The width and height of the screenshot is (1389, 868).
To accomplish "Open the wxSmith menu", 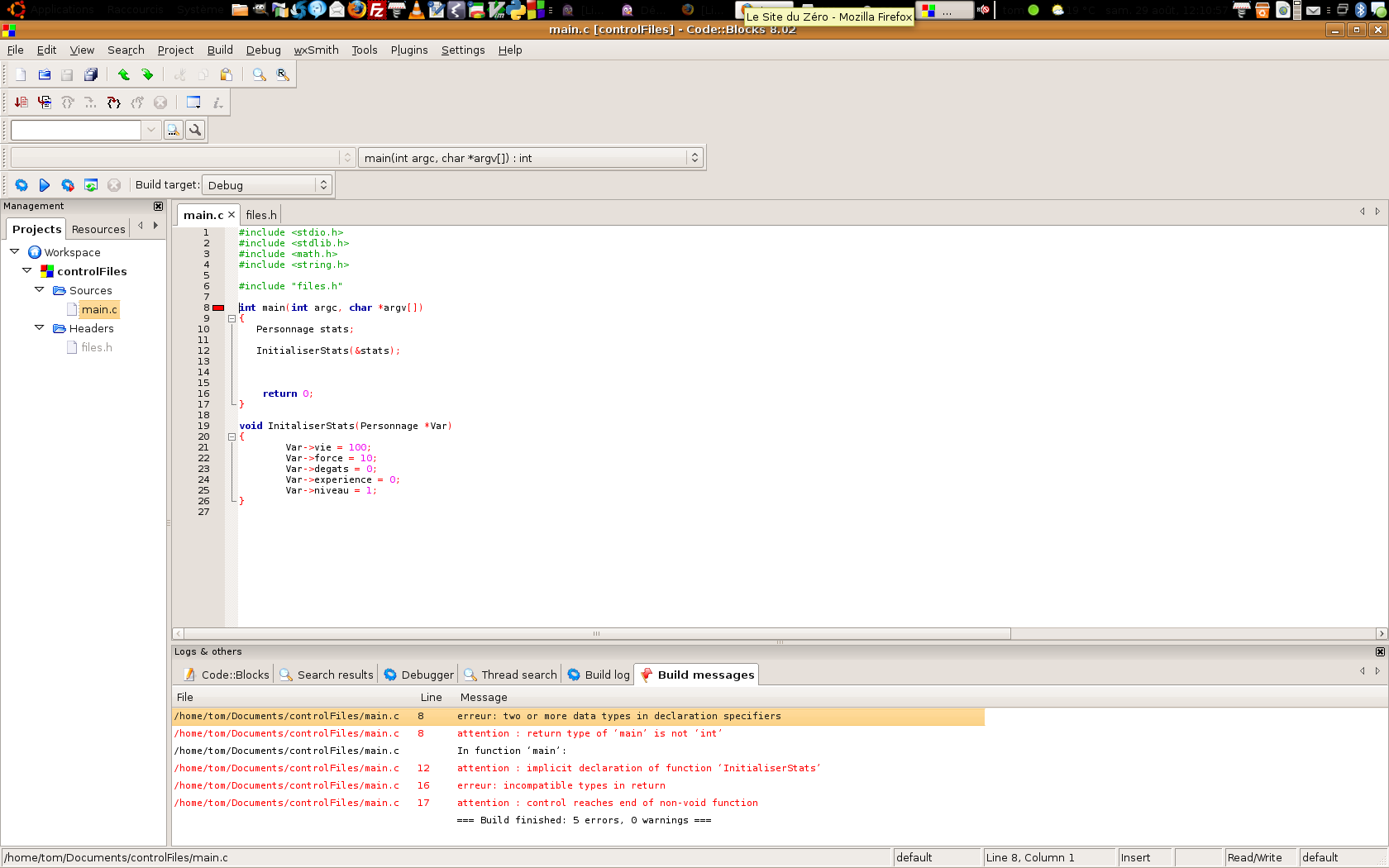I will [x=316, y=50].
